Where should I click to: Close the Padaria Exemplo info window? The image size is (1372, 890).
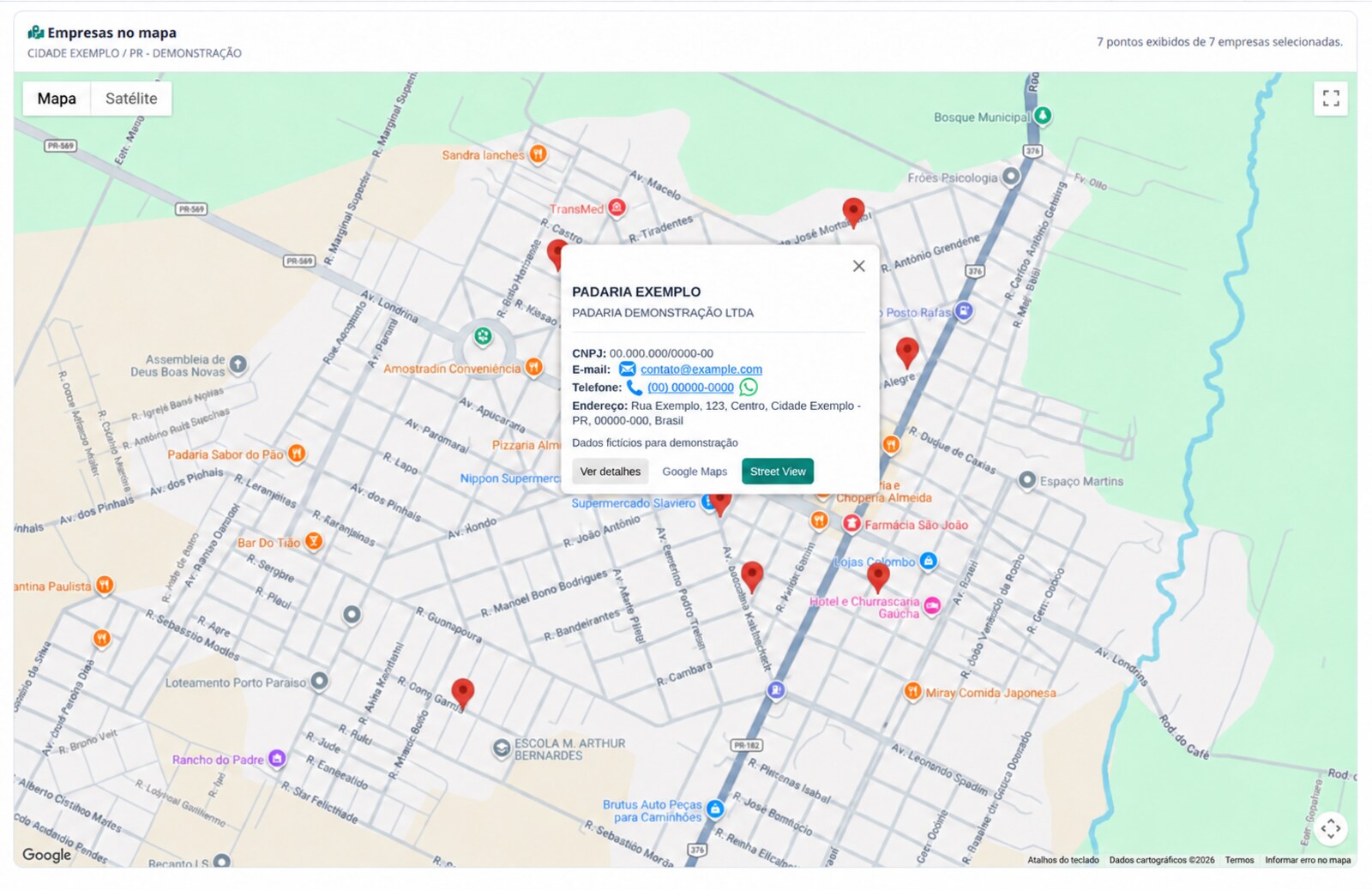(858, 266)
